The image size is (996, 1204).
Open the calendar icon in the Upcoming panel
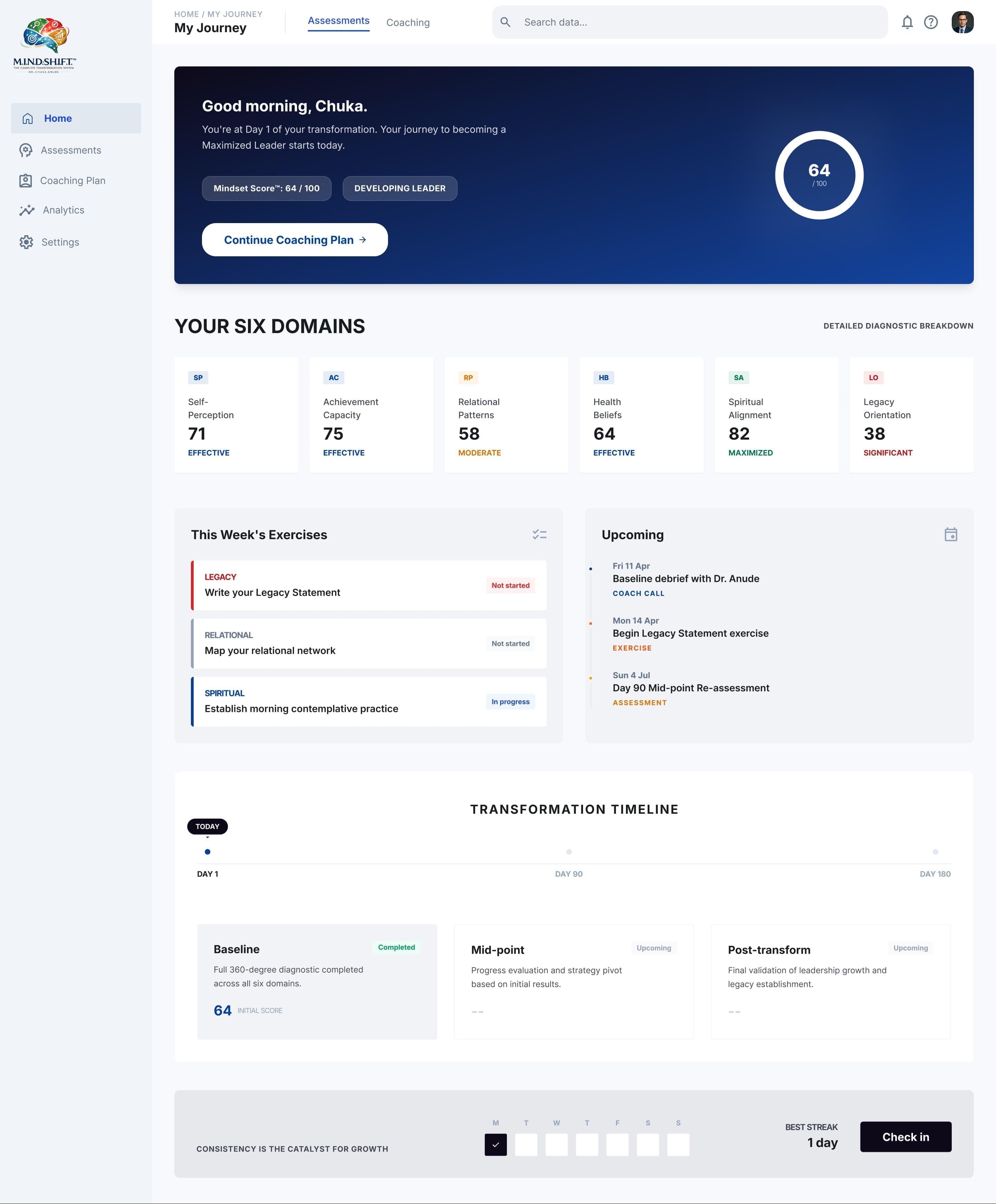[951, 534]
